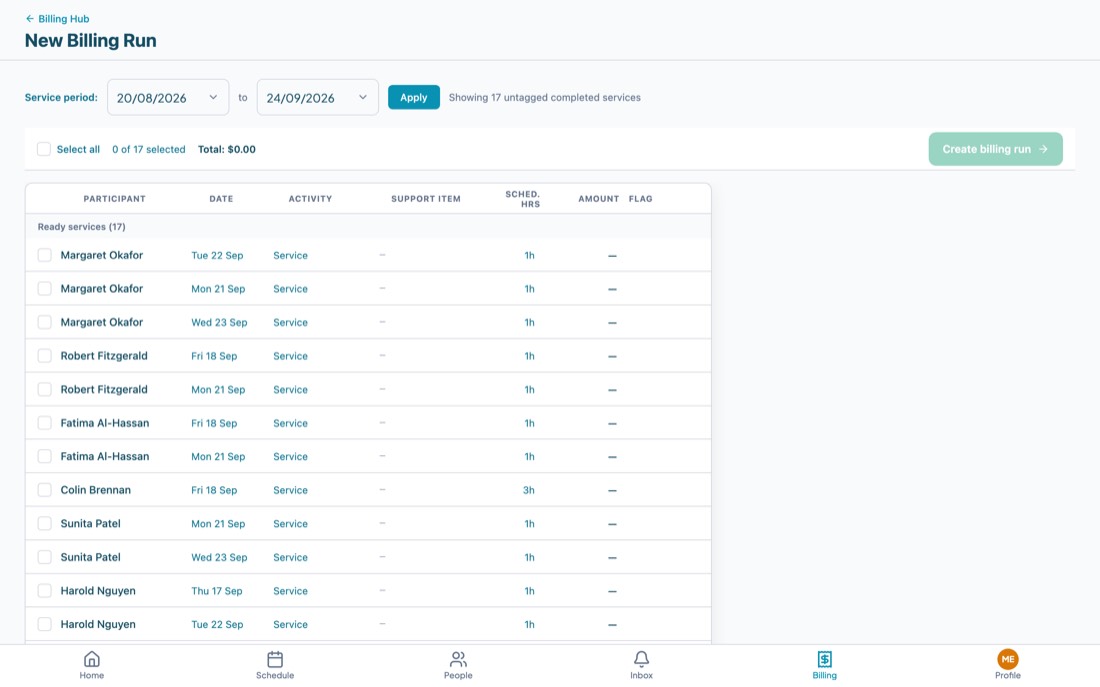Click the SCHED. HRS column header
This screenshot has height=687, width=1100.
[x=523, y=199]
